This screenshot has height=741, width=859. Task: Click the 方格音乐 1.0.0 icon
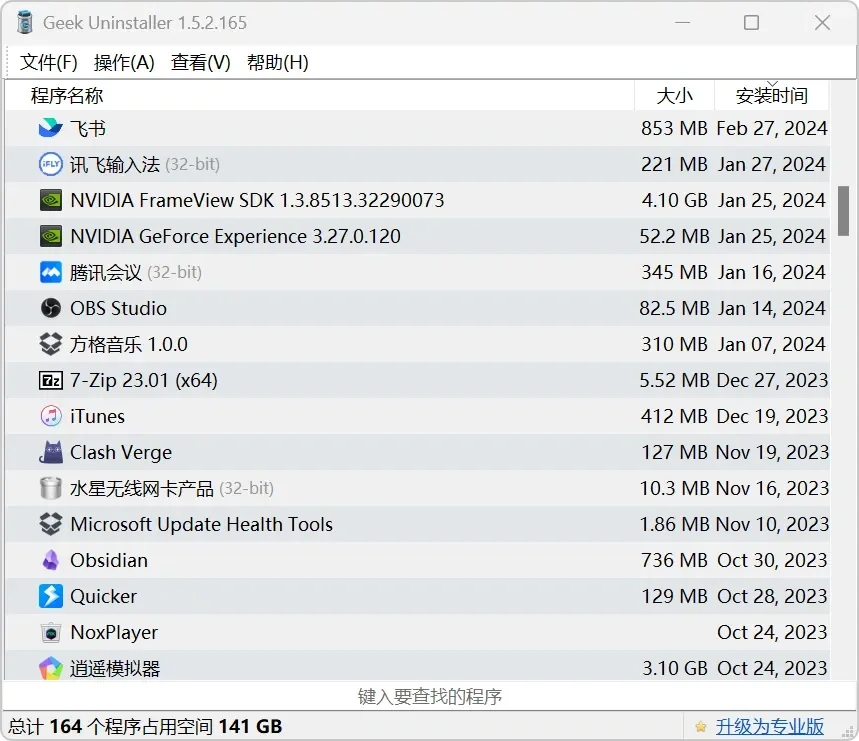point(50,344)
